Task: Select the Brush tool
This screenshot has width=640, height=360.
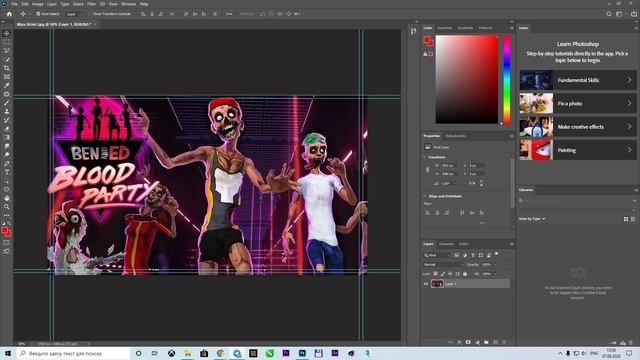Action: coord(7,103)
